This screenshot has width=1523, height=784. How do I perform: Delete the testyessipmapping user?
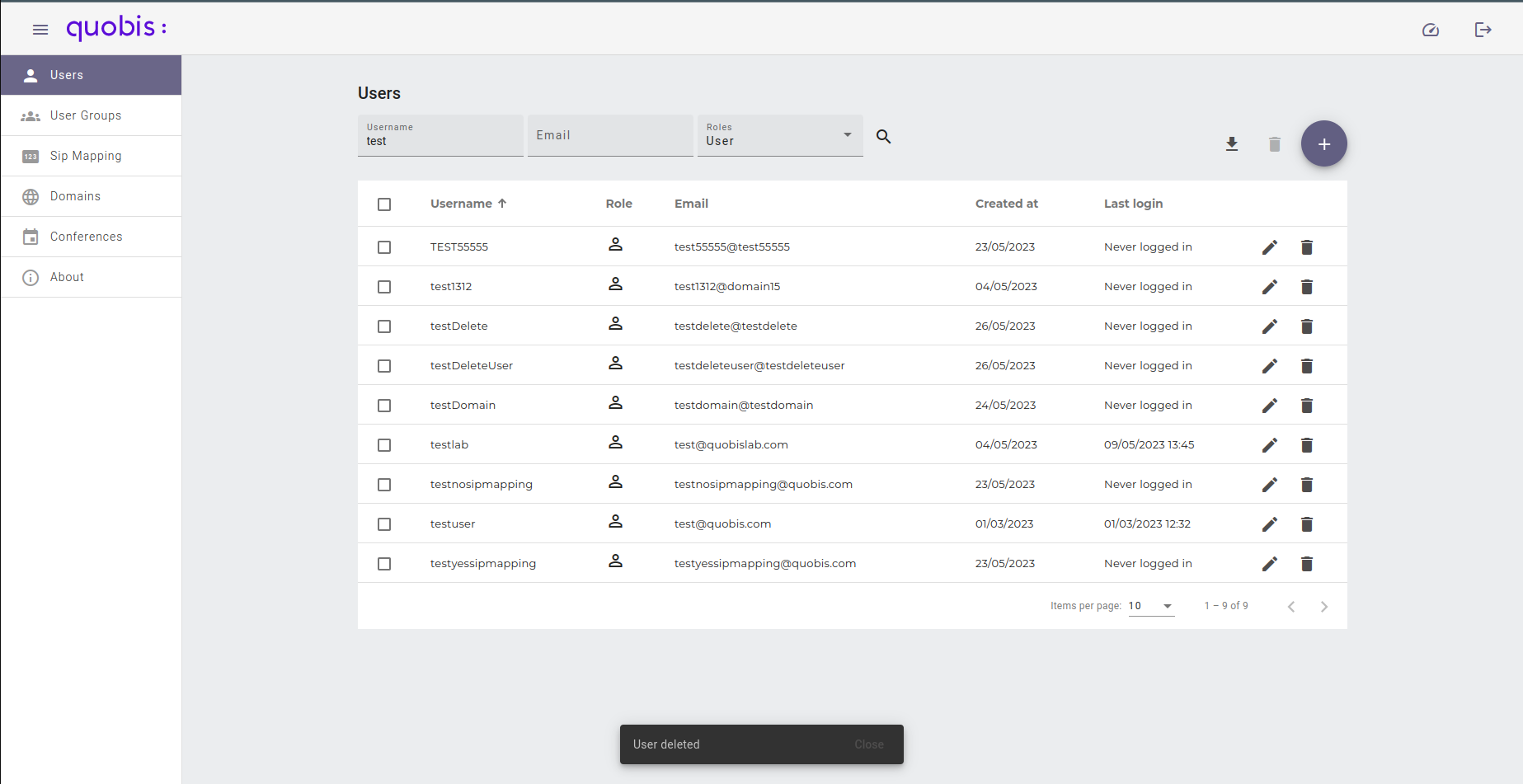point(1307,564)
